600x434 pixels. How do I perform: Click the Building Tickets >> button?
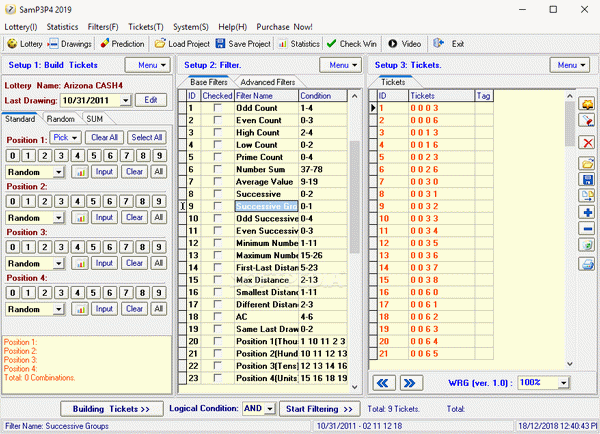click(x=112, y=409)
